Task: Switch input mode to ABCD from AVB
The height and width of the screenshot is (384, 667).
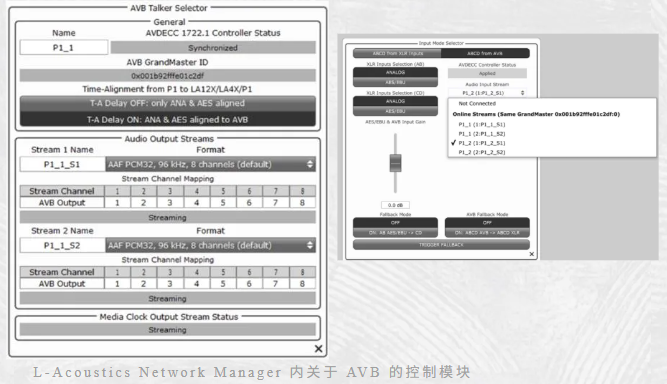Action: tap(485, 53)
